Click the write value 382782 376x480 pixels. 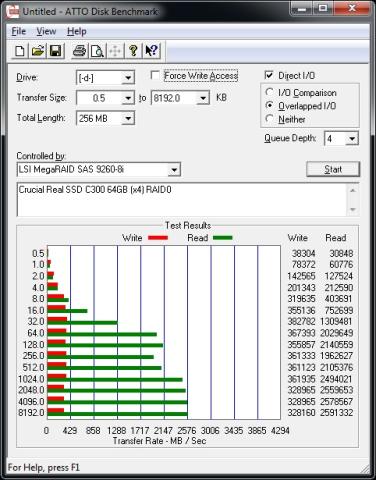301,322
